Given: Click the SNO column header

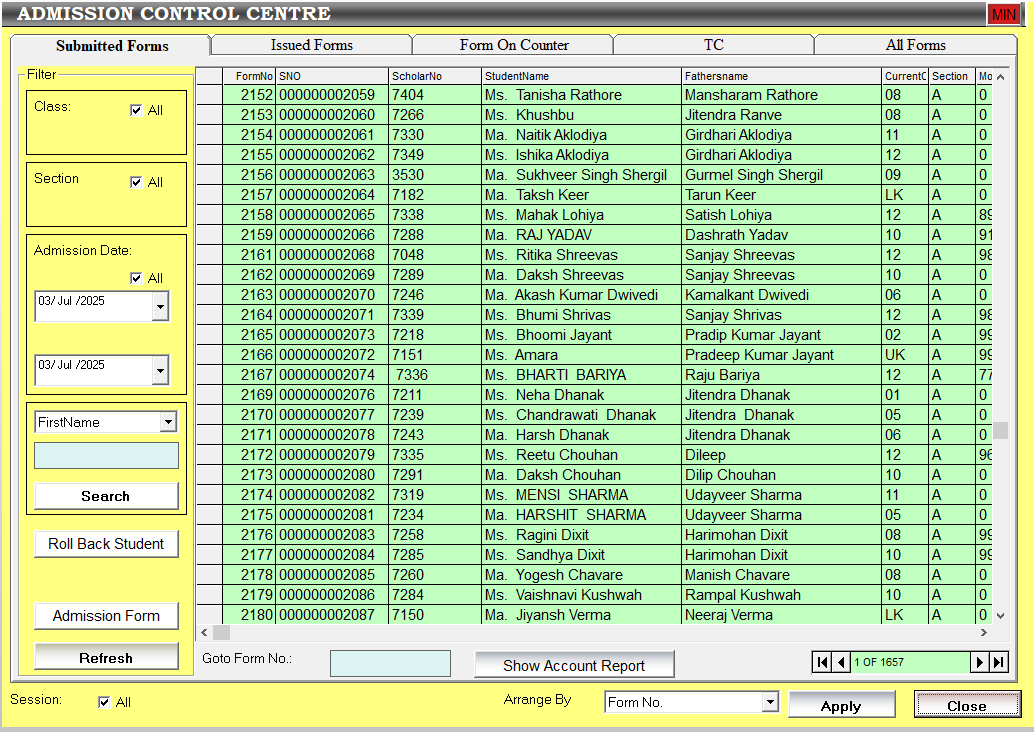Looking at the screenshot, I should (x=332, y=76).
